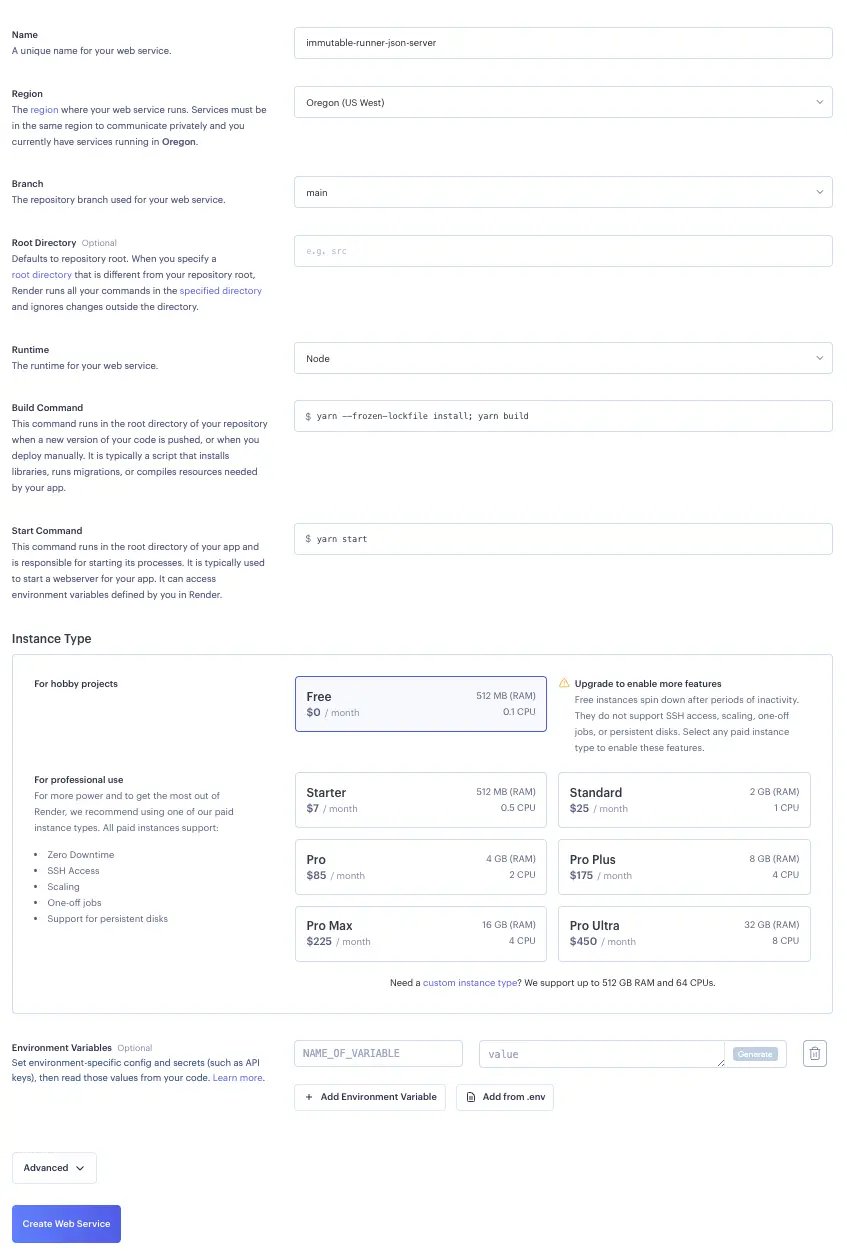Follow the Learn more link
The image size is (847, 1251).
237,1078
